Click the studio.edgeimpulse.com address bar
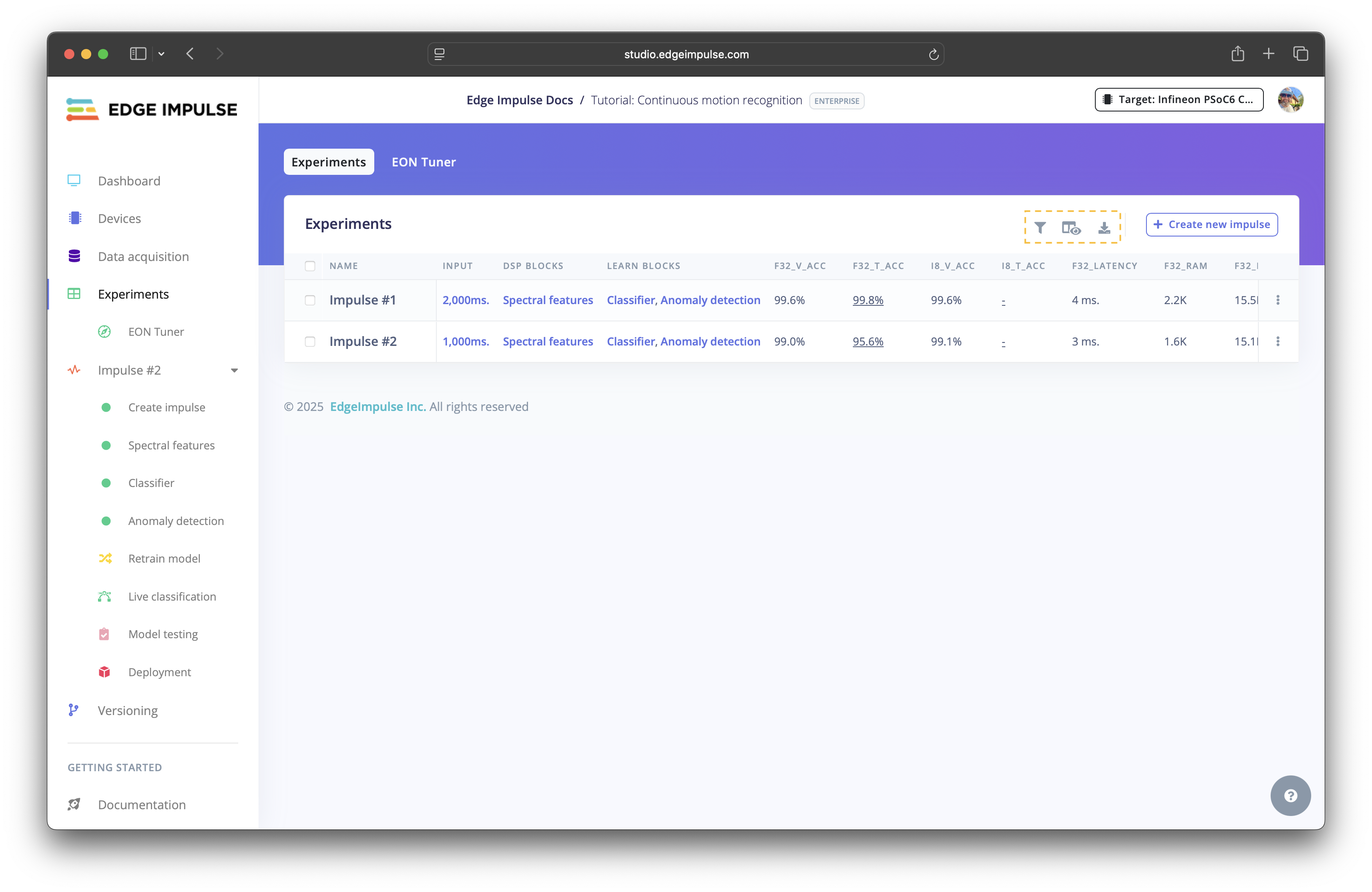Image resolution: width=1372 pixels, height=892 pixels. pos(686,54)
